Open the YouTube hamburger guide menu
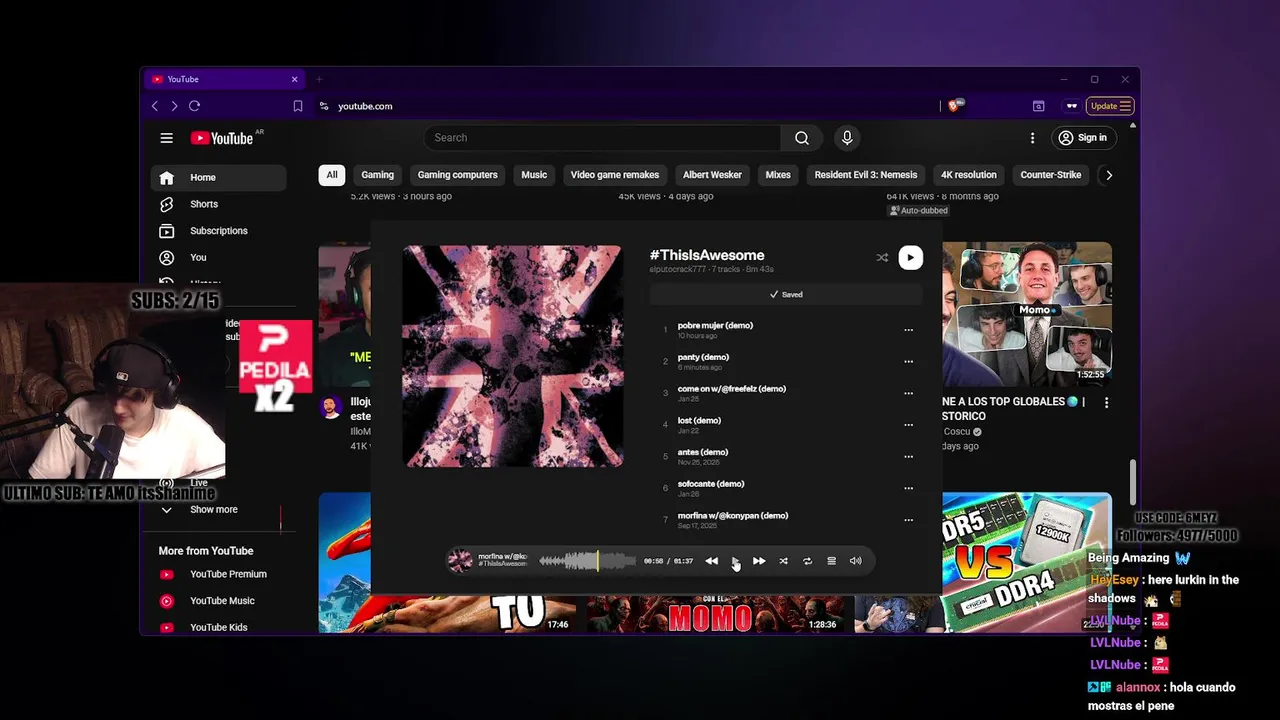This screenshot has width=1280, height=720. tap(167, 138)
